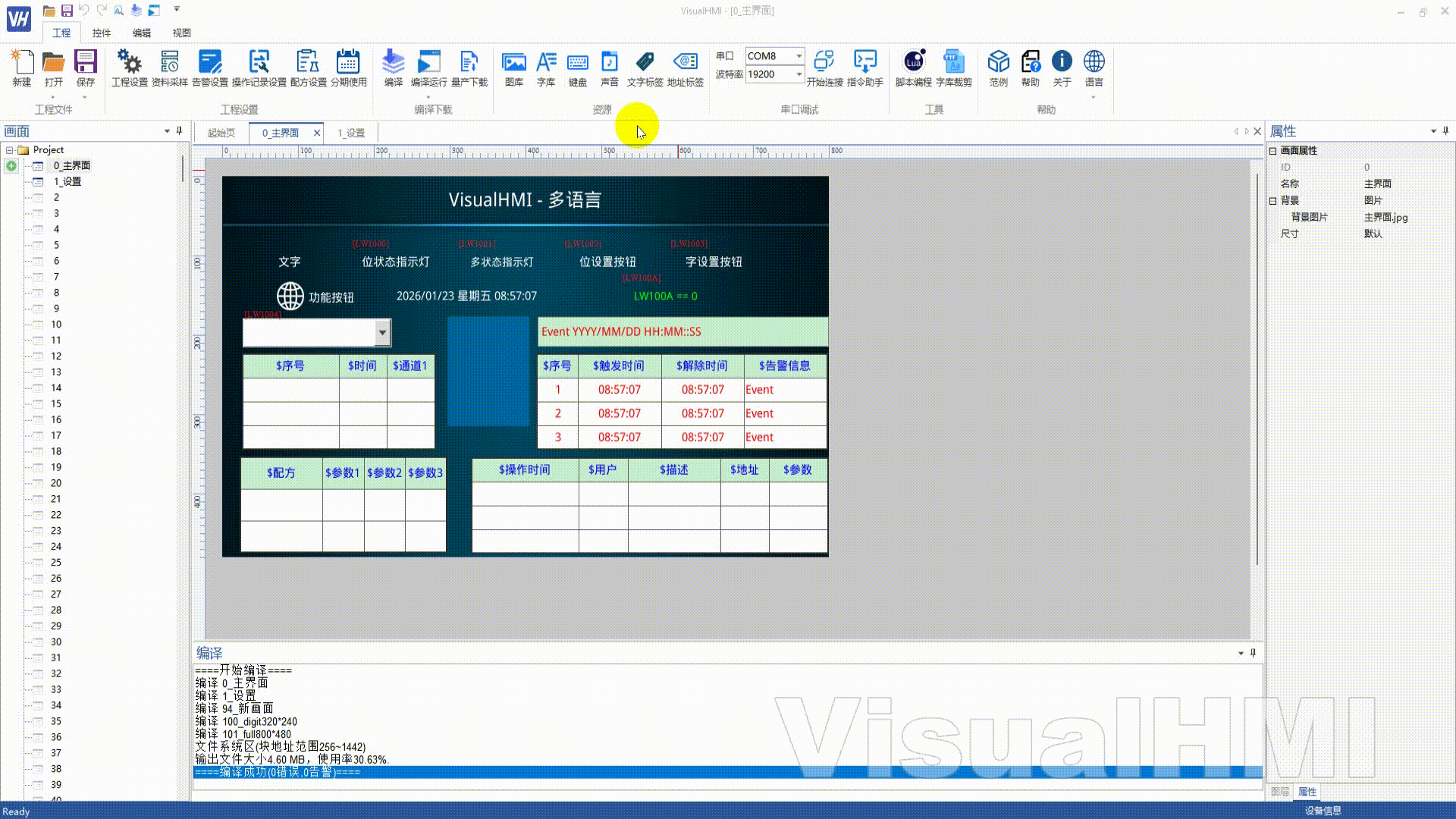Click 量产下载 mass production download
The height and width of the screenshot is (819, 1456).
coord(469,67)
